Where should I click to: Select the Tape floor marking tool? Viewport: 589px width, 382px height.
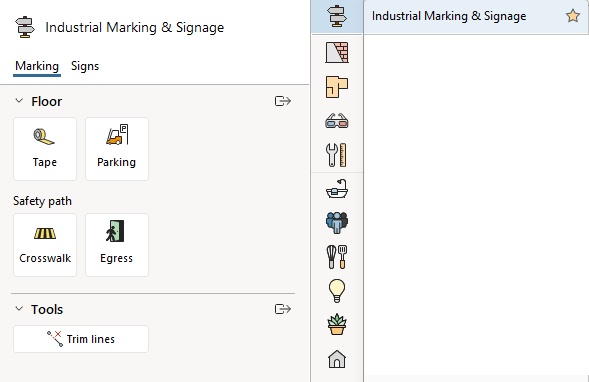(45, 149)
